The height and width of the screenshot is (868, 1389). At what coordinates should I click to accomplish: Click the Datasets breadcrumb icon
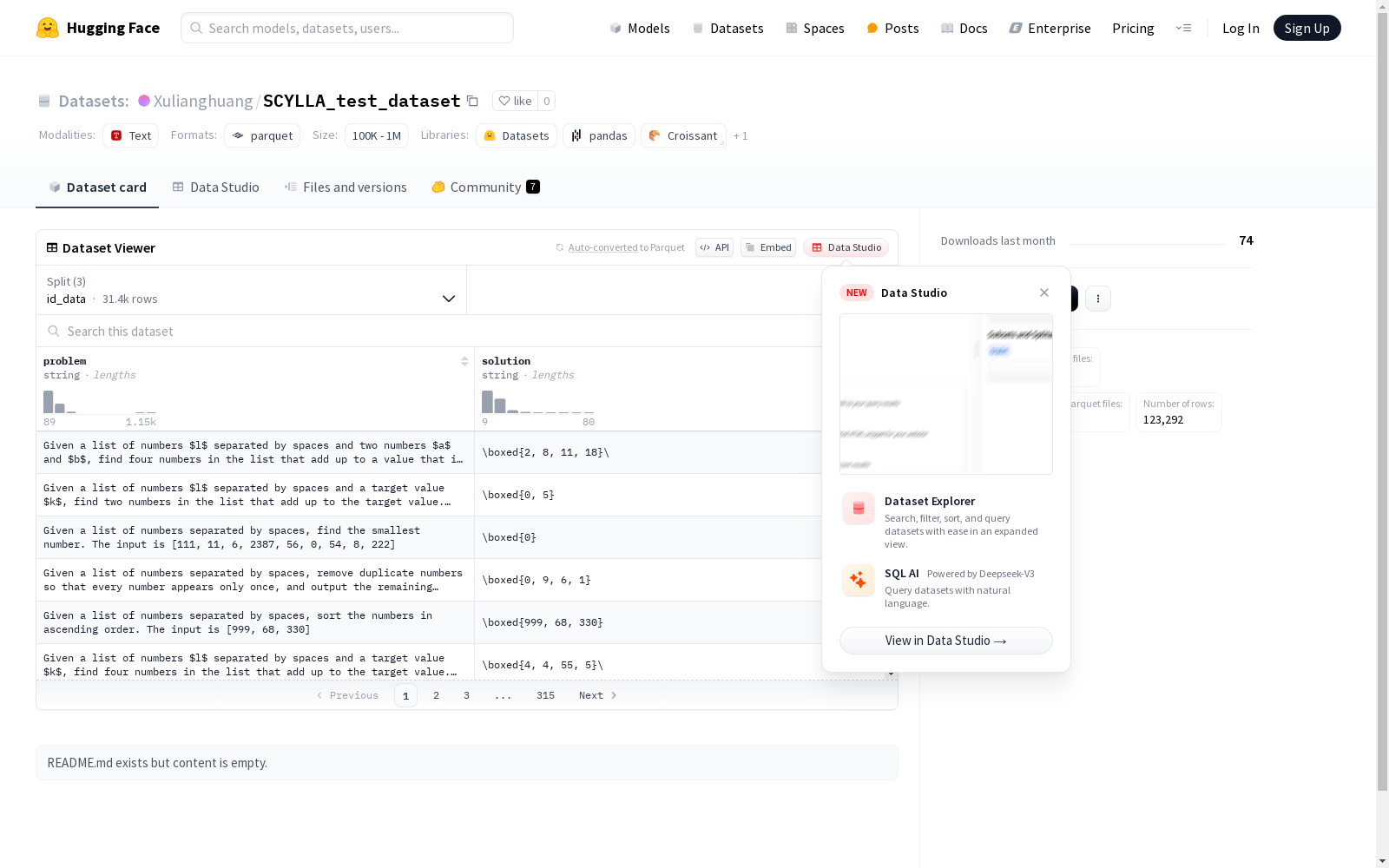[x=44, y=101]
